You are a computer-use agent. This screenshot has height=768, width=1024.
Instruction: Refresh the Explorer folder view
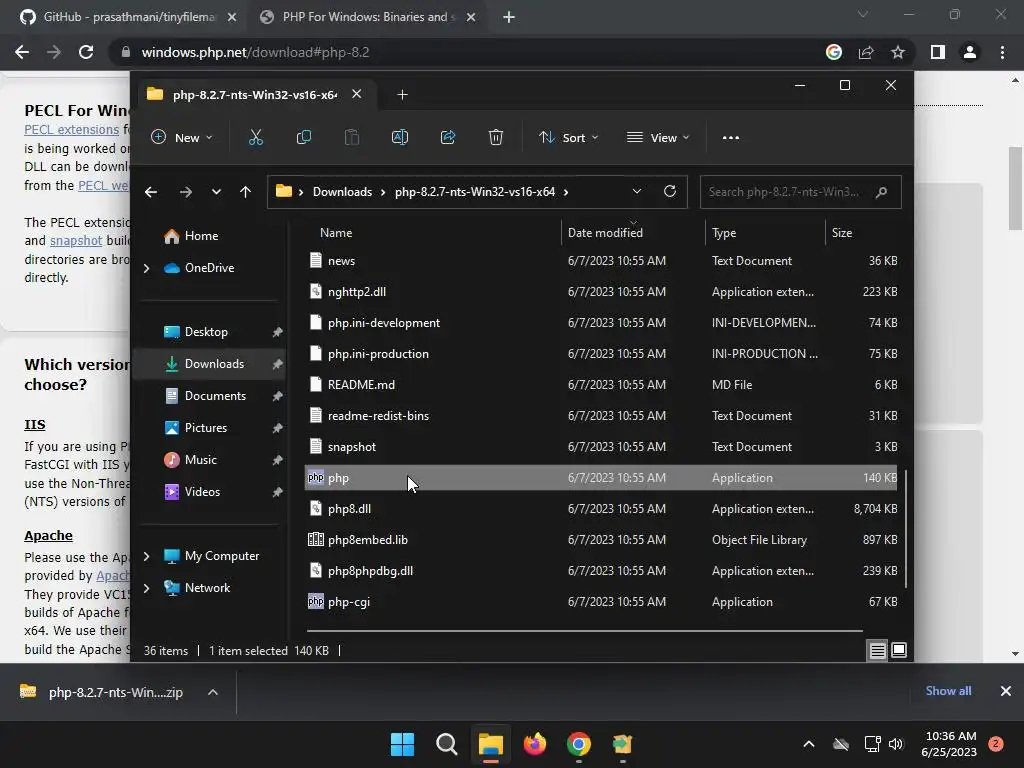click(x=669, y=191)
